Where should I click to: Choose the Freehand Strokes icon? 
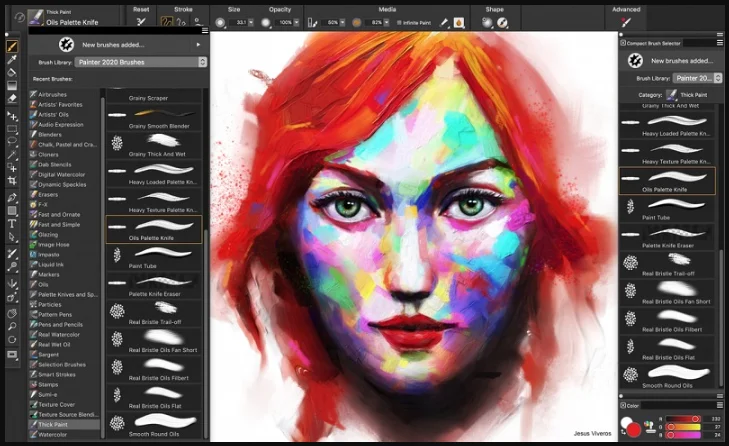(167, 22)
